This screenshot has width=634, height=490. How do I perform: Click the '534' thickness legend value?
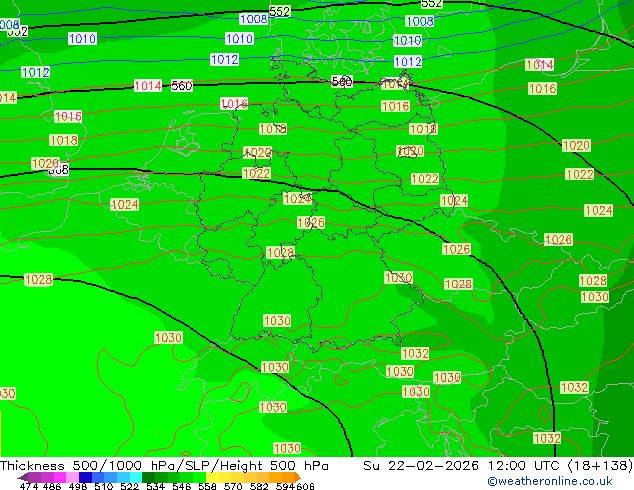155,486
